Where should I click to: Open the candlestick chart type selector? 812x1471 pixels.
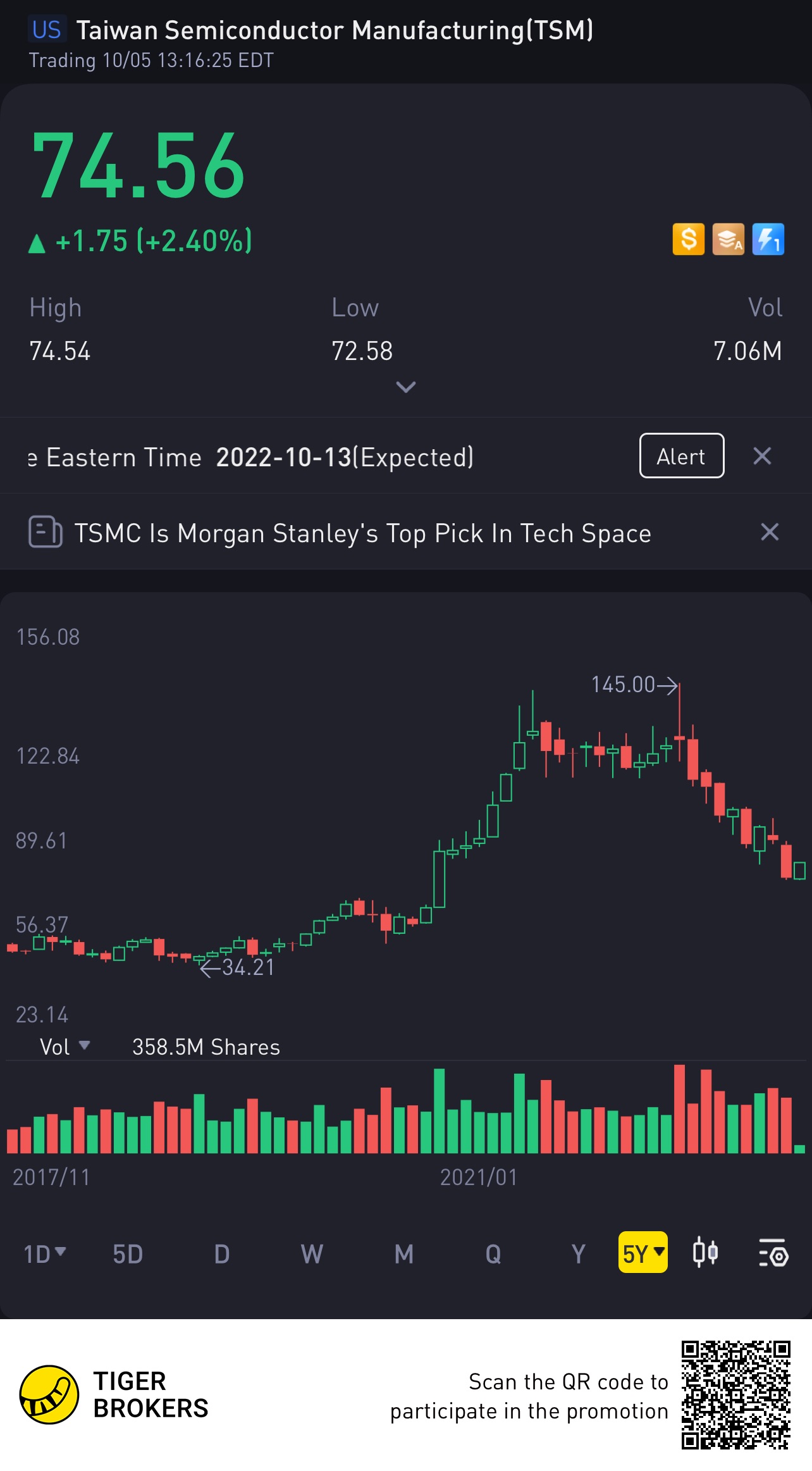pos(704,1253)
